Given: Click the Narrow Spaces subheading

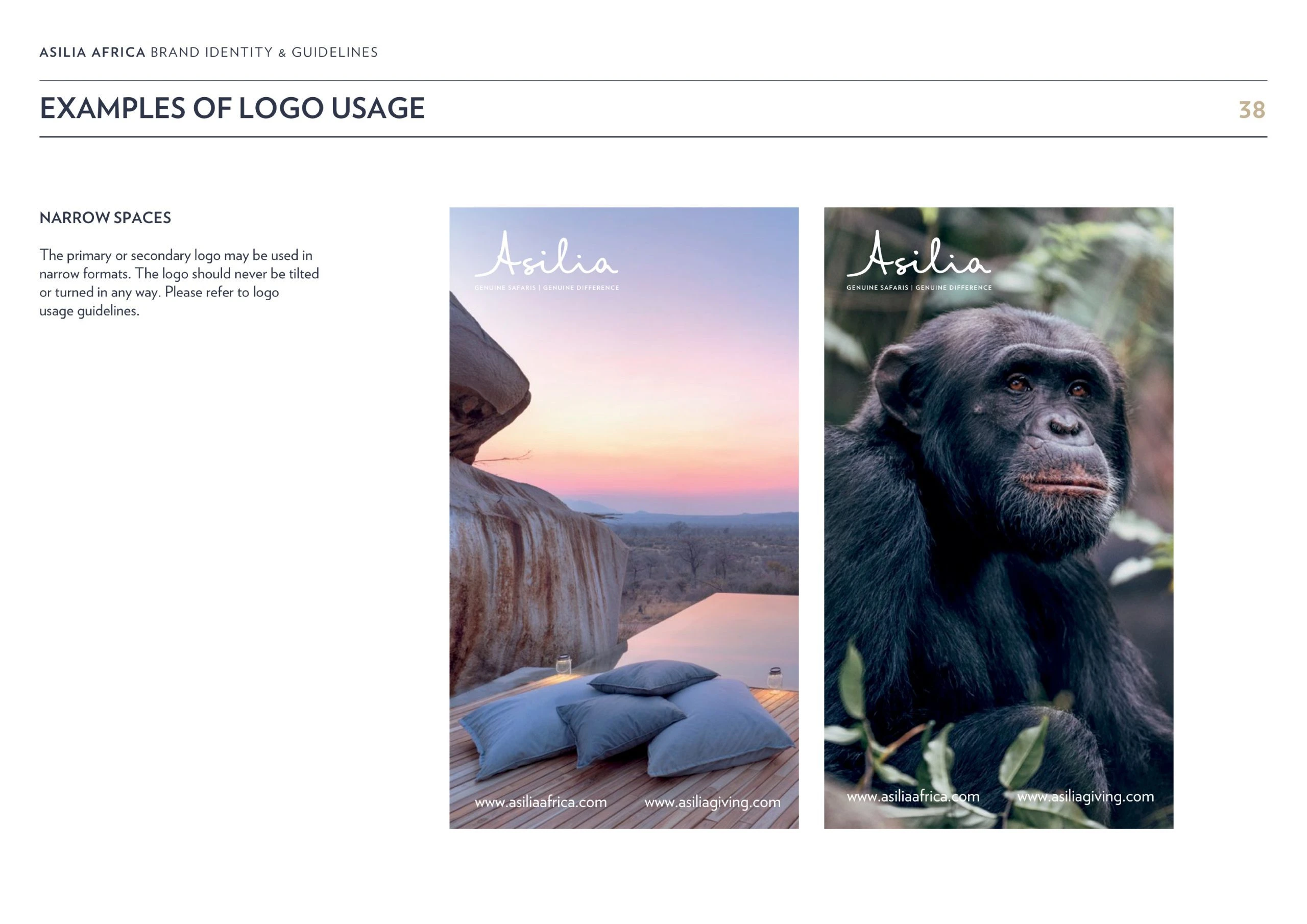Looking at the screenshot, I should 105,217.
